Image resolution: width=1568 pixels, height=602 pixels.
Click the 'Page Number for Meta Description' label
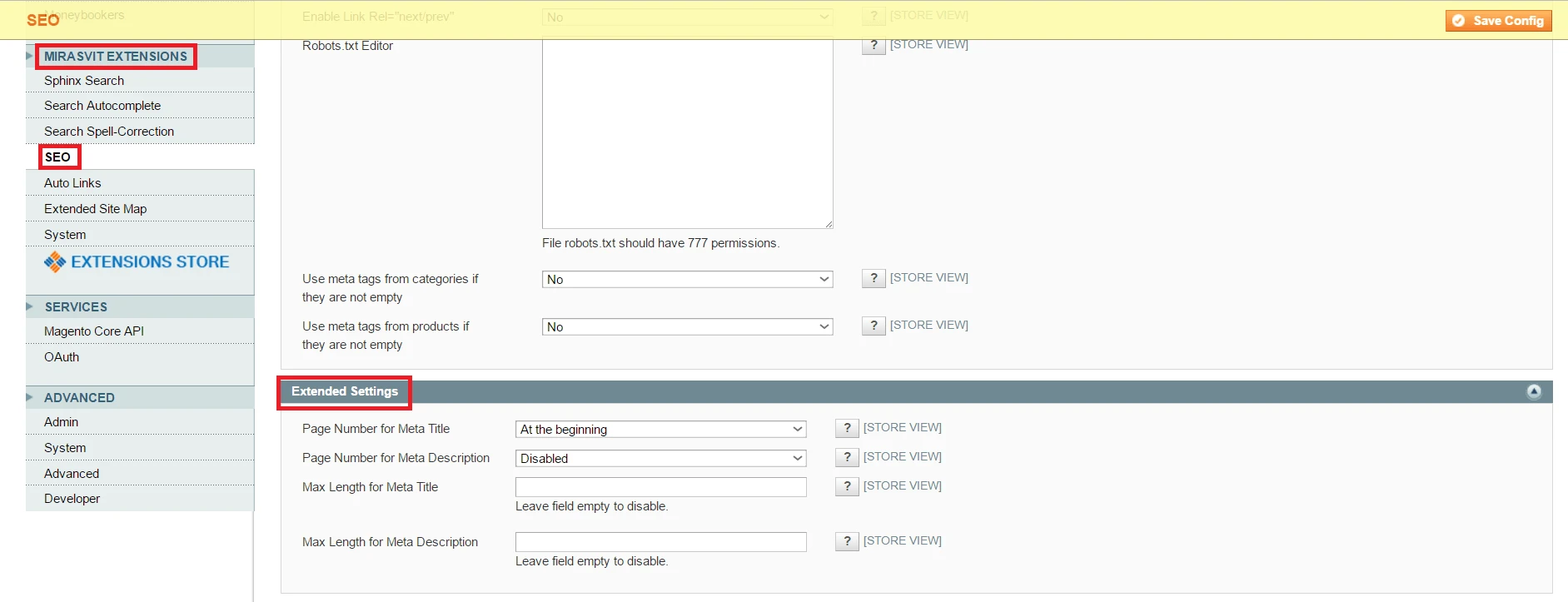point(396,458)
